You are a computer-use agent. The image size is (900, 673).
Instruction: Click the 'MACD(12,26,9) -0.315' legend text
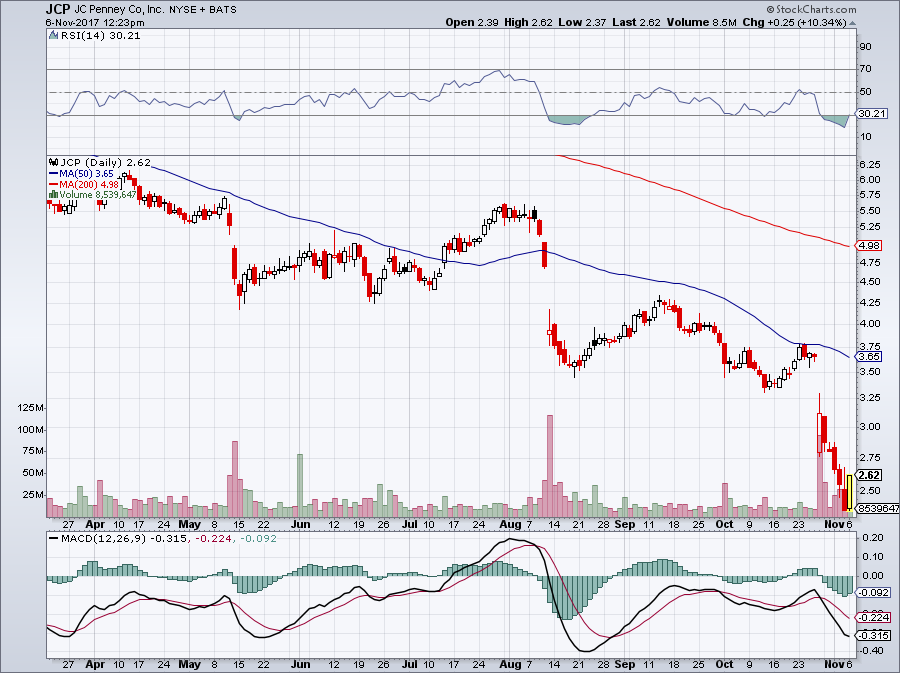[x=124, y=539]
